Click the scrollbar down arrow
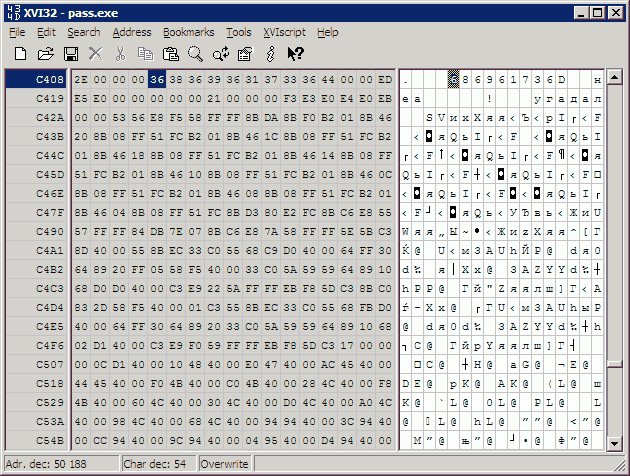The width and height of the screenshot is (630, 476). pyautogui.click(x=616, y=443)
